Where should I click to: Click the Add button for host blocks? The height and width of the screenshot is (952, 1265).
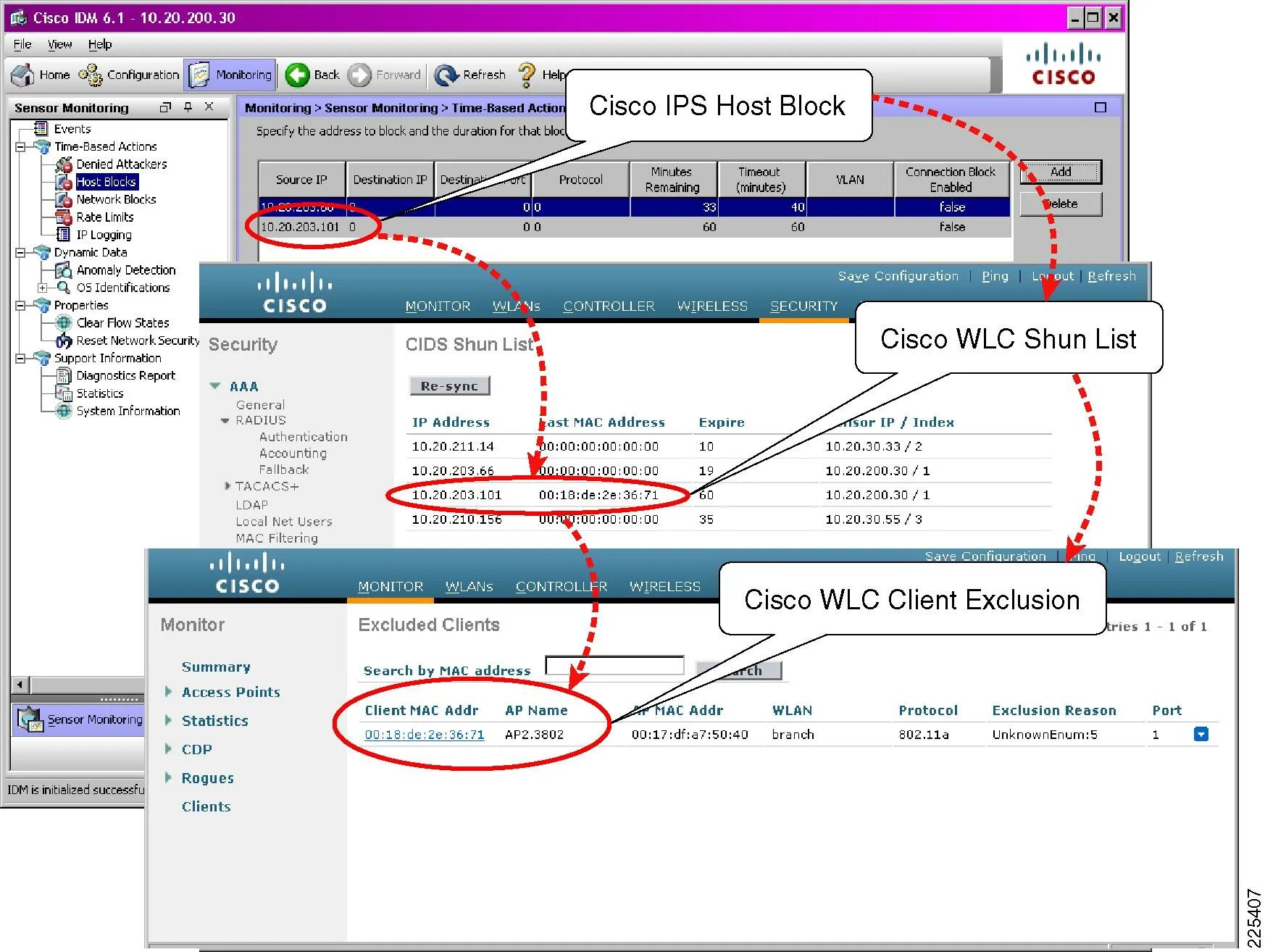pos(1061,172)
